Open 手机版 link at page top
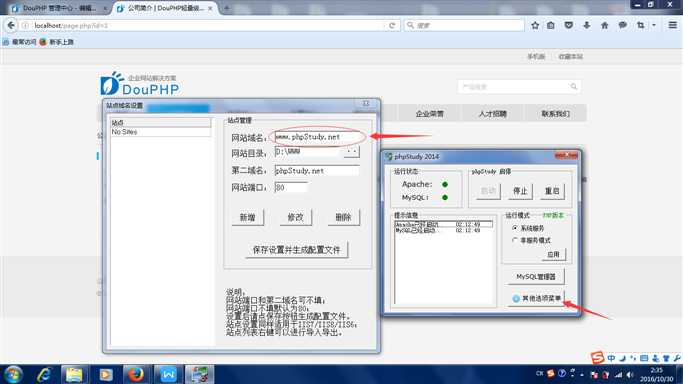683x384 pixels. coord(536,57)
